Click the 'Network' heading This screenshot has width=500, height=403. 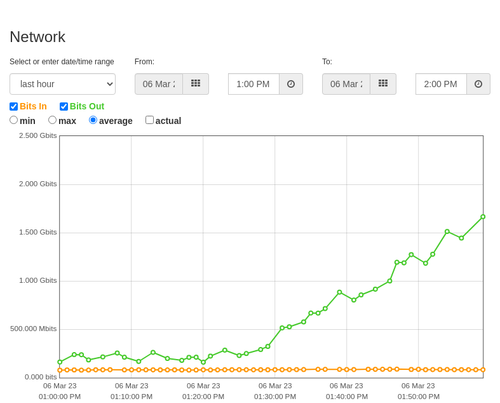pyautogui.click(x=37, y=37)
